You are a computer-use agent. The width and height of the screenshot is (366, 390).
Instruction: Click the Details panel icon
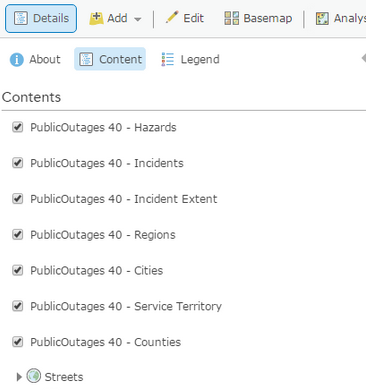(x=21, y=18)
